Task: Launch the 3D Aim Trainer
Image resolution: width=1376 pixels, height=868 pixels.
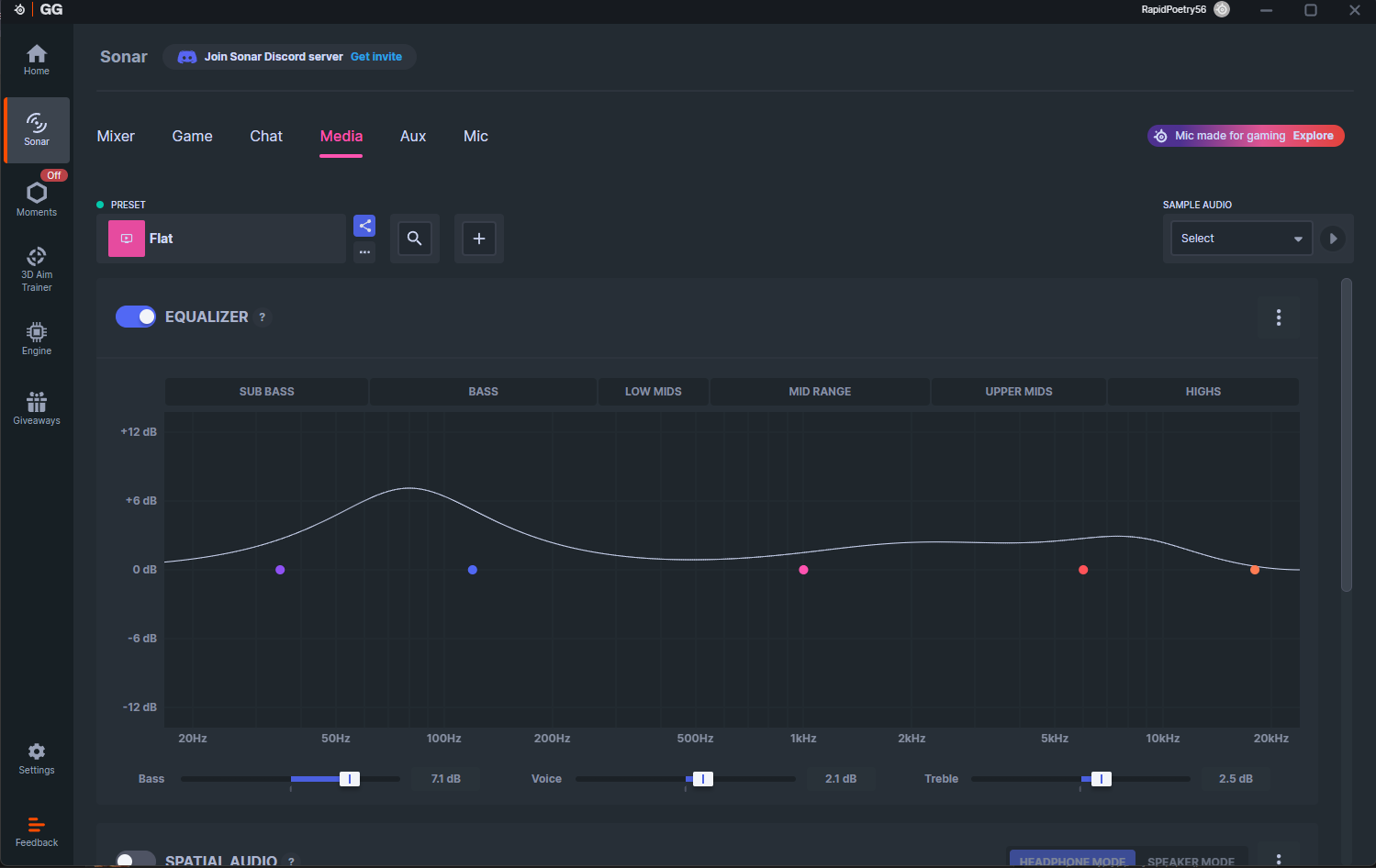Action: coord(37,269)
